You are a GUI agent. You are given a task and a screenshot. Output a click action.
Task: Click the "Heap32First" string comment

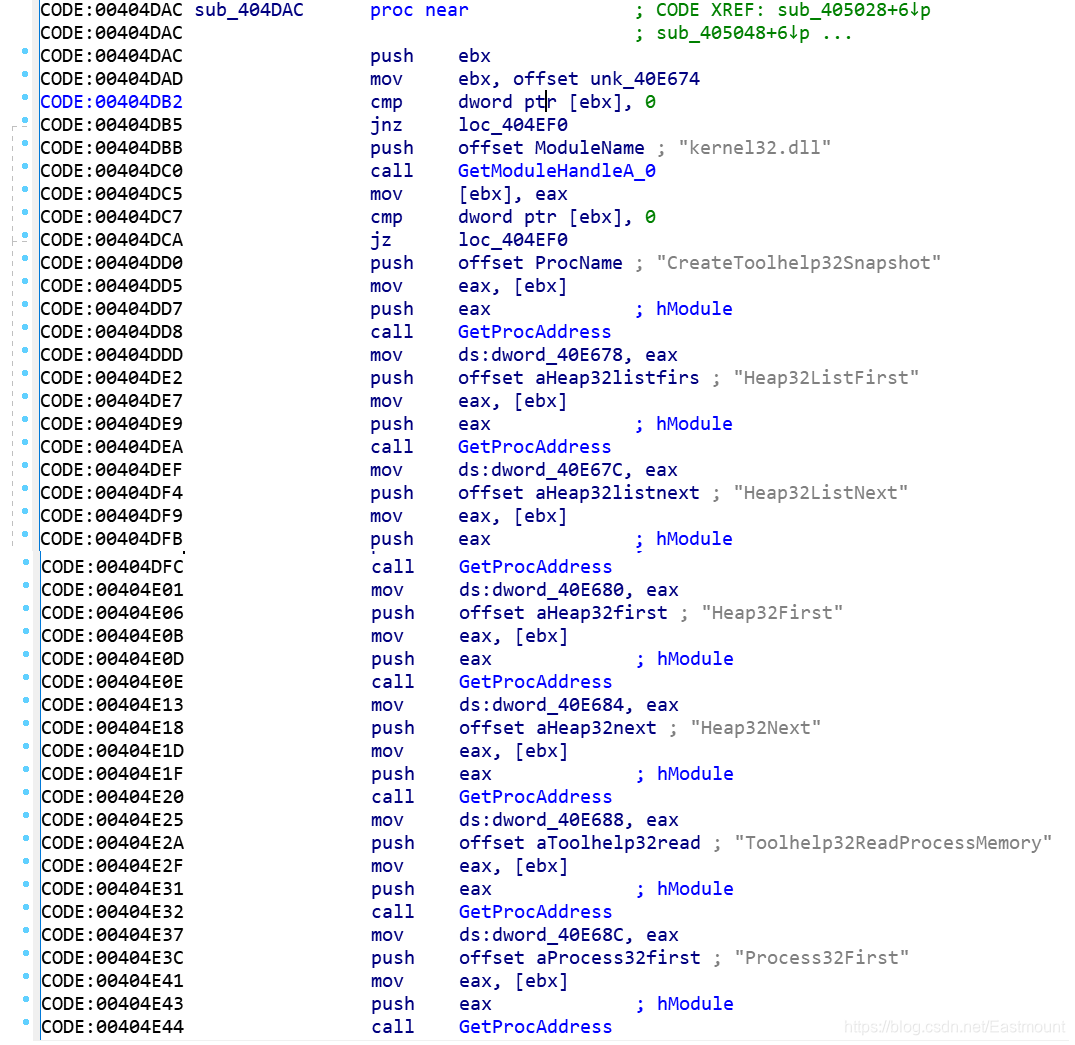pos(772,613)
